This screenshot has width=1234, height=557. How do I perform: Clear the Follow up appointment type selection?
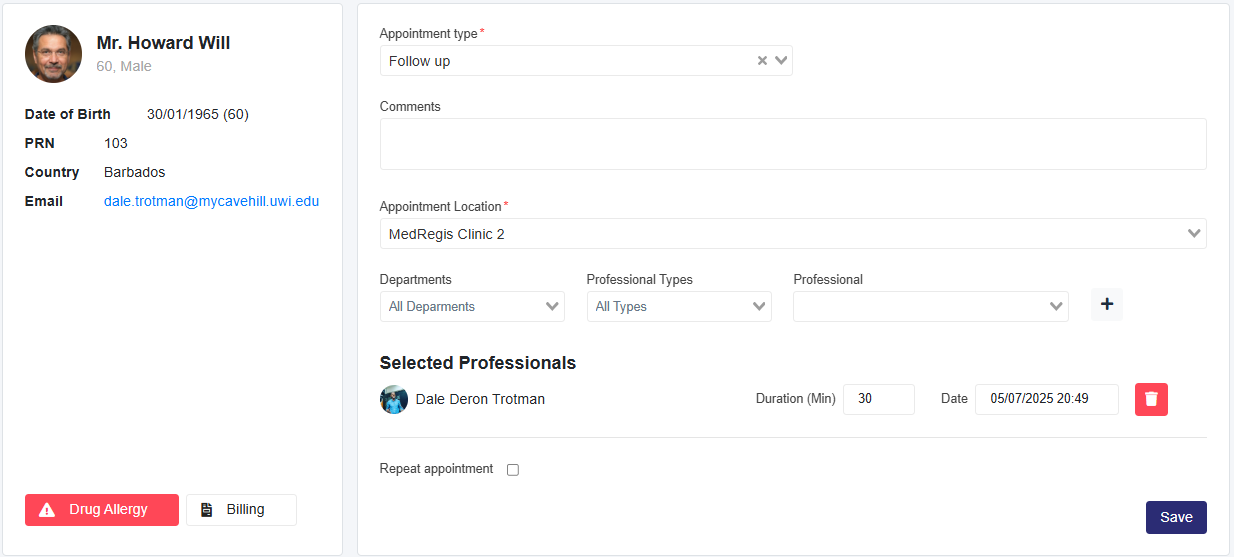pos(762,61)
